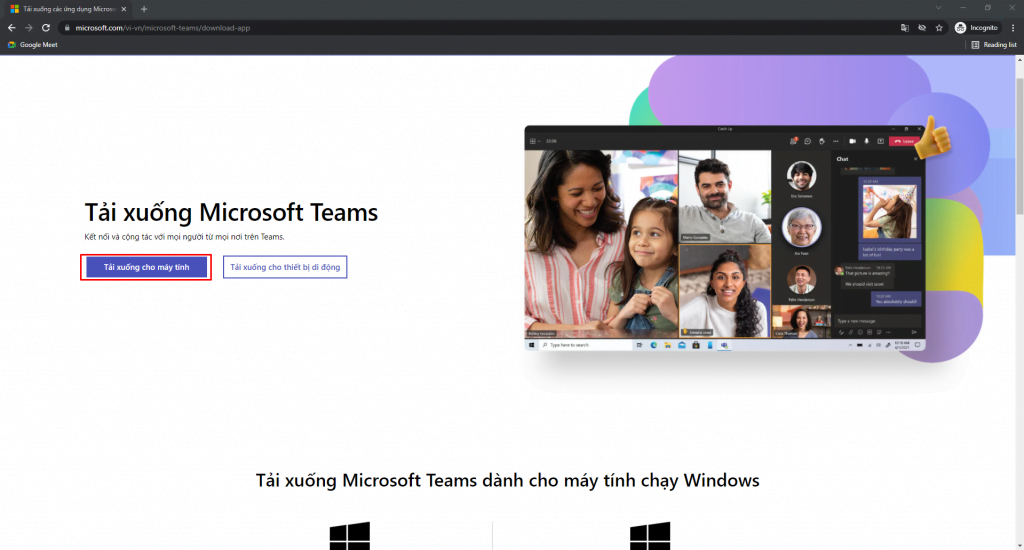Minimize the Chrome window

point(963,8)
